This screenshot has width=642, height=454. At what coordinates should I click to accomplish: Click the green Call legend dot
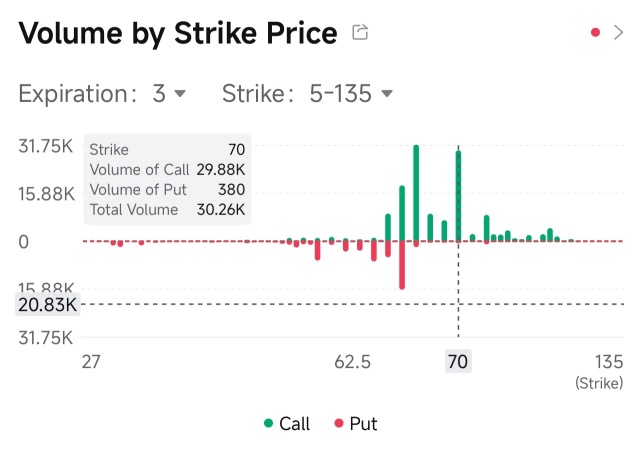coord(269,423)
